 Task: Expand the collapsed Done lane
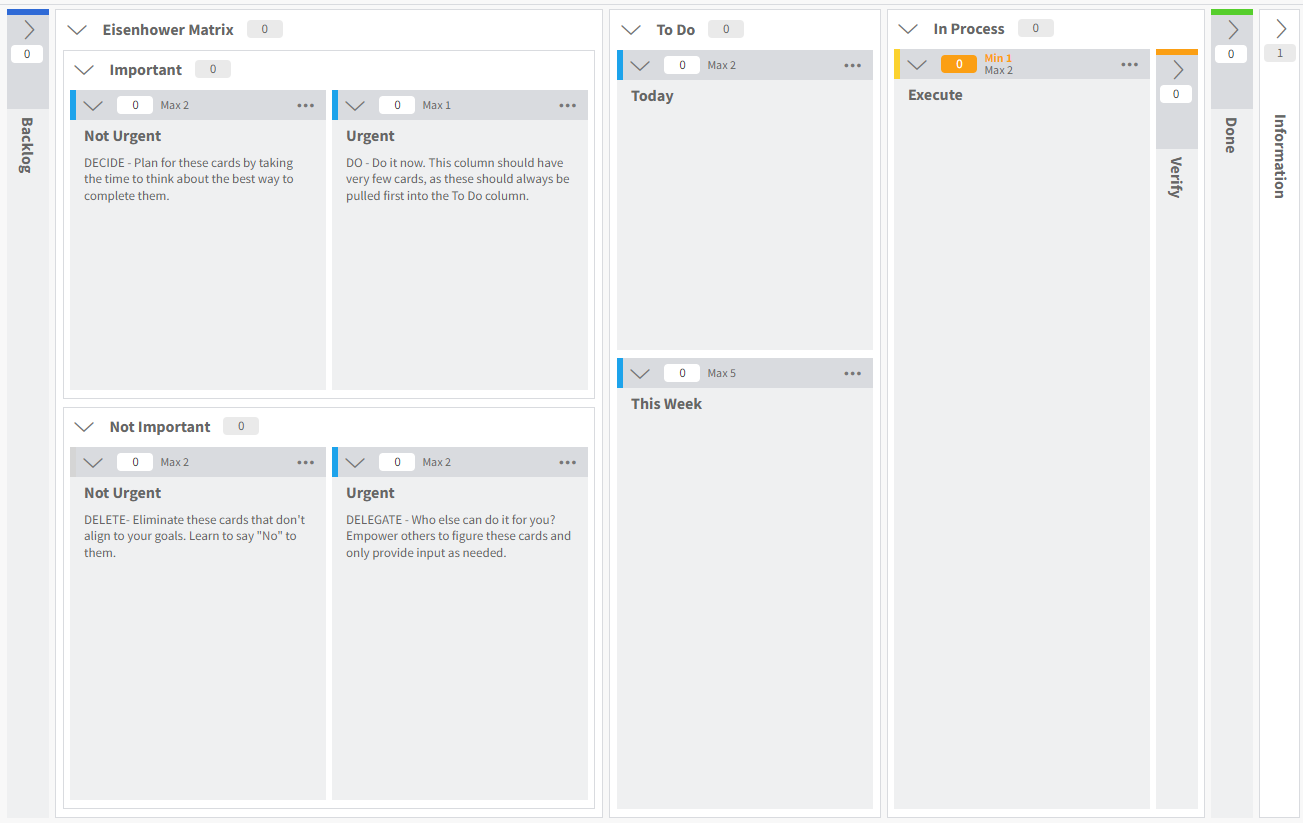(1232, 30)
